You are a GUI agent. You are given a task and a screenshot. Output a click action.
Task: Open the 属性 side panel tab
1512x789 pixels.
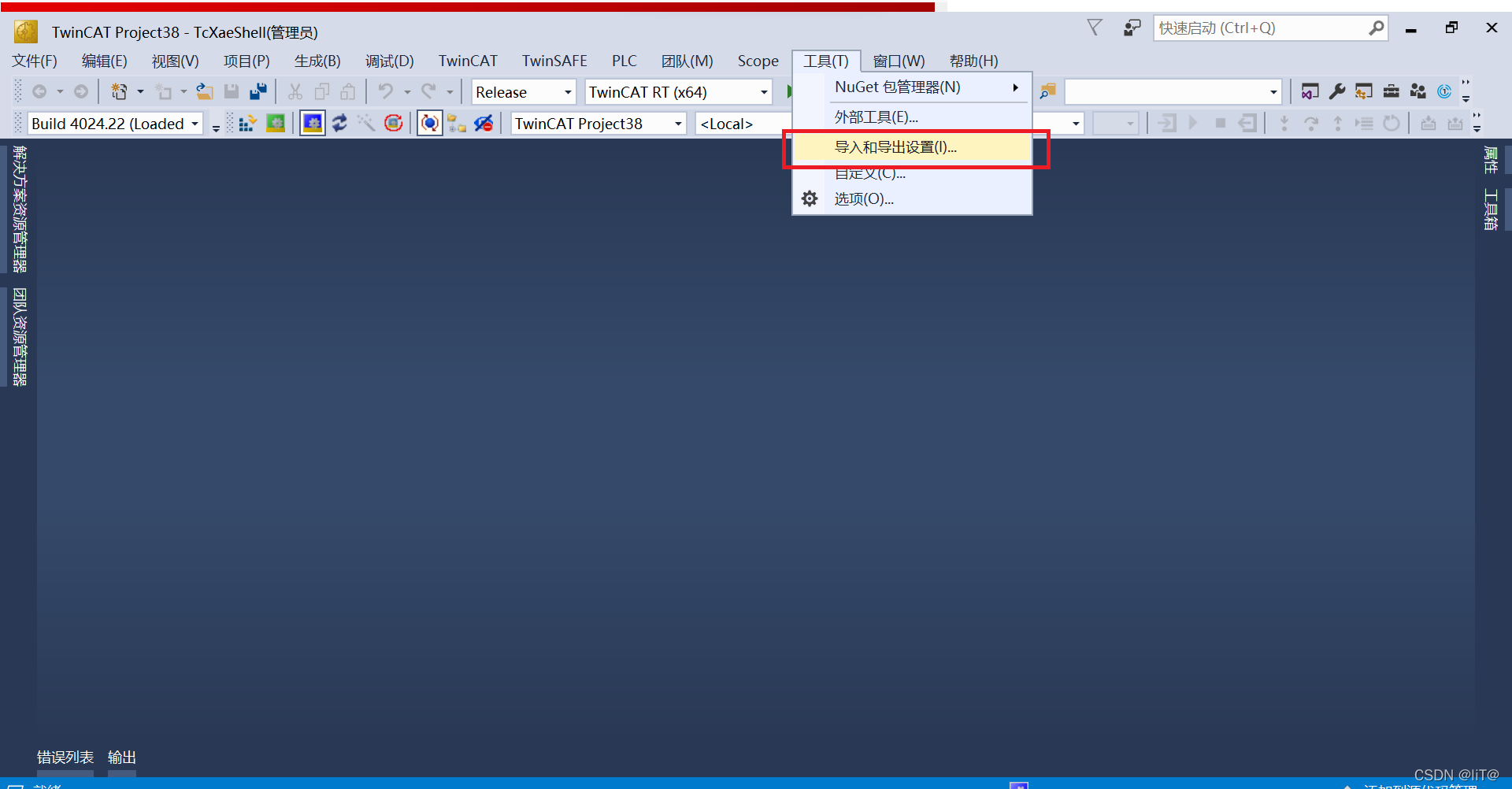pos(1491,160)
